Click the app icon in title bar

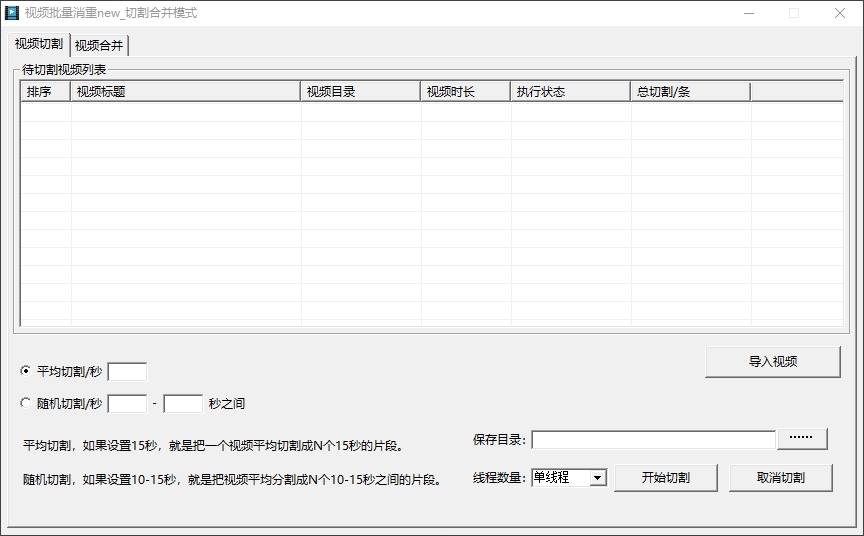click(x=12, y=13)
